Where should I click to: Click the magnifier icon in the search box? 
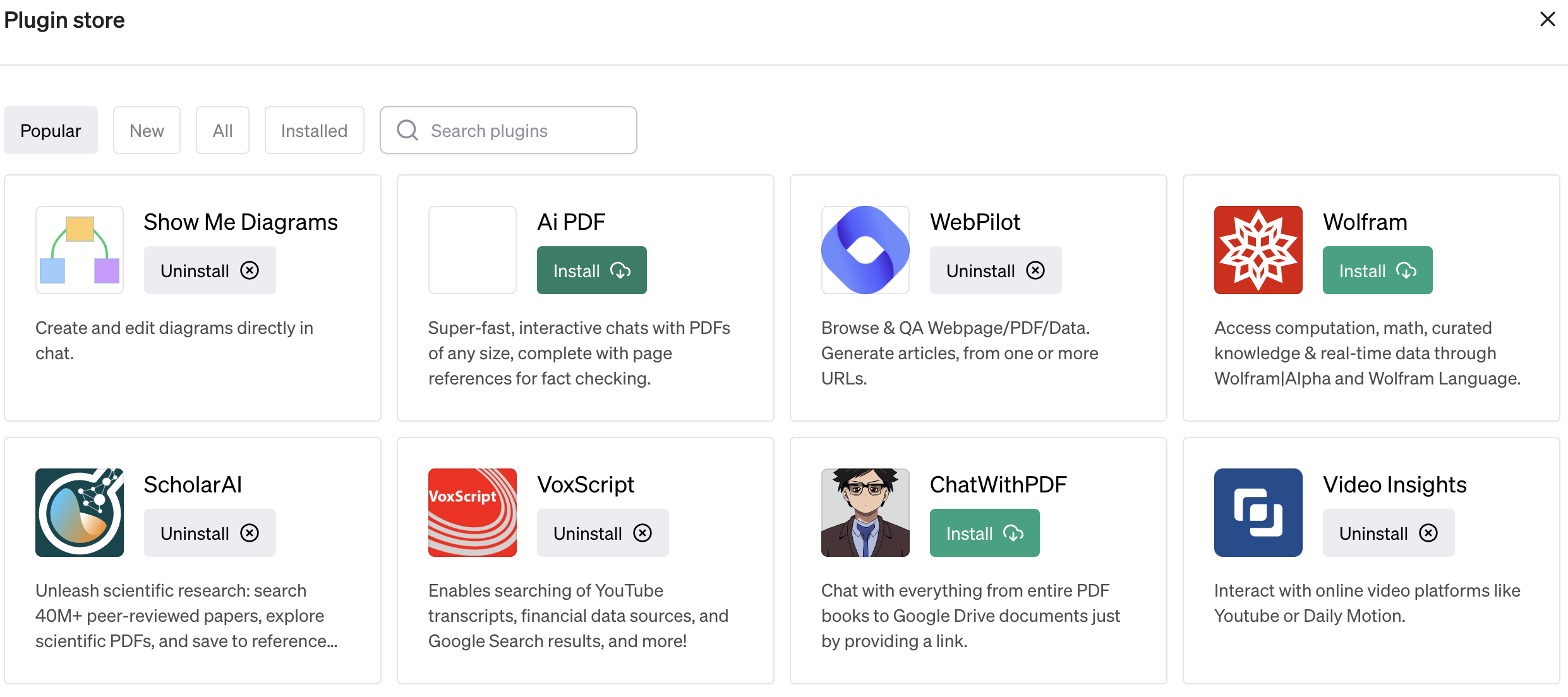pyautogui.click(x=407, y=131)
